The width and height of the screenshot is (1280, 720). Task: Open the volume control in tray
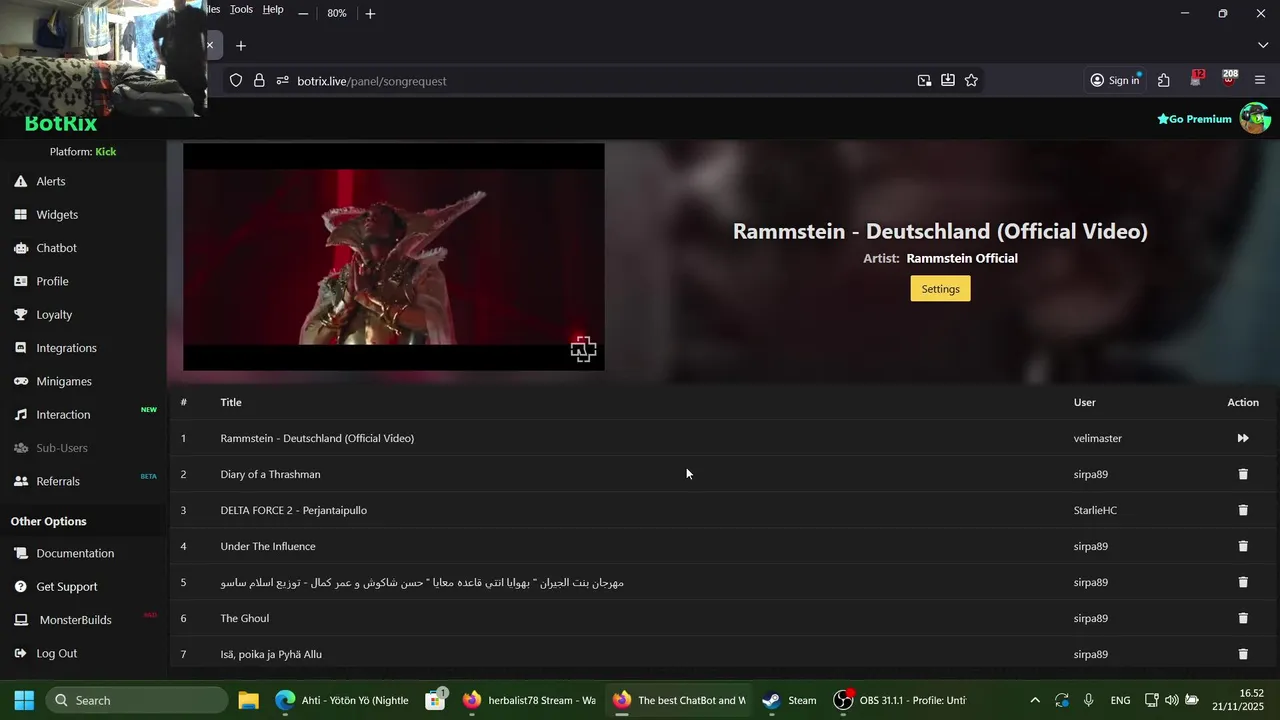click(1171, 700)
